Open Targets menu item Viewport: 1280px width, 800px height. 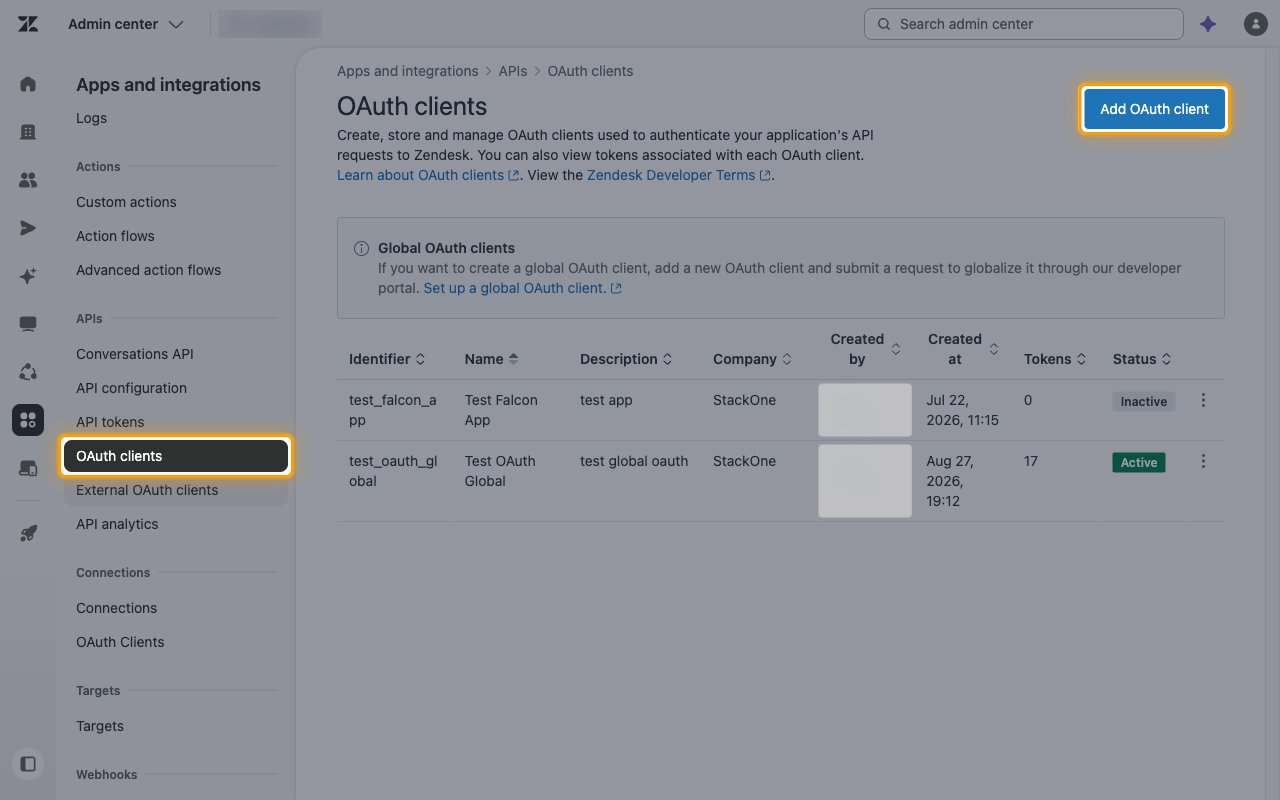100,726
